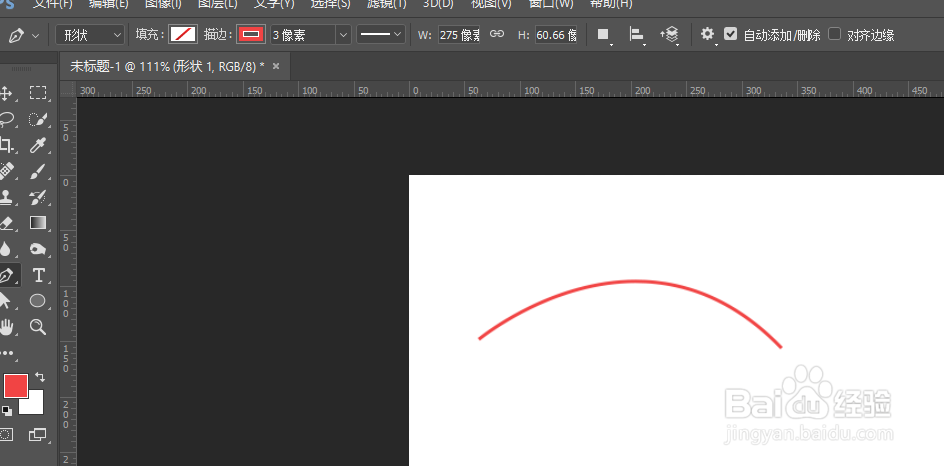This screenshot has width=944, height=466.
Task: Open the stroke line type dropdown
Action: (x=380, y=35)
